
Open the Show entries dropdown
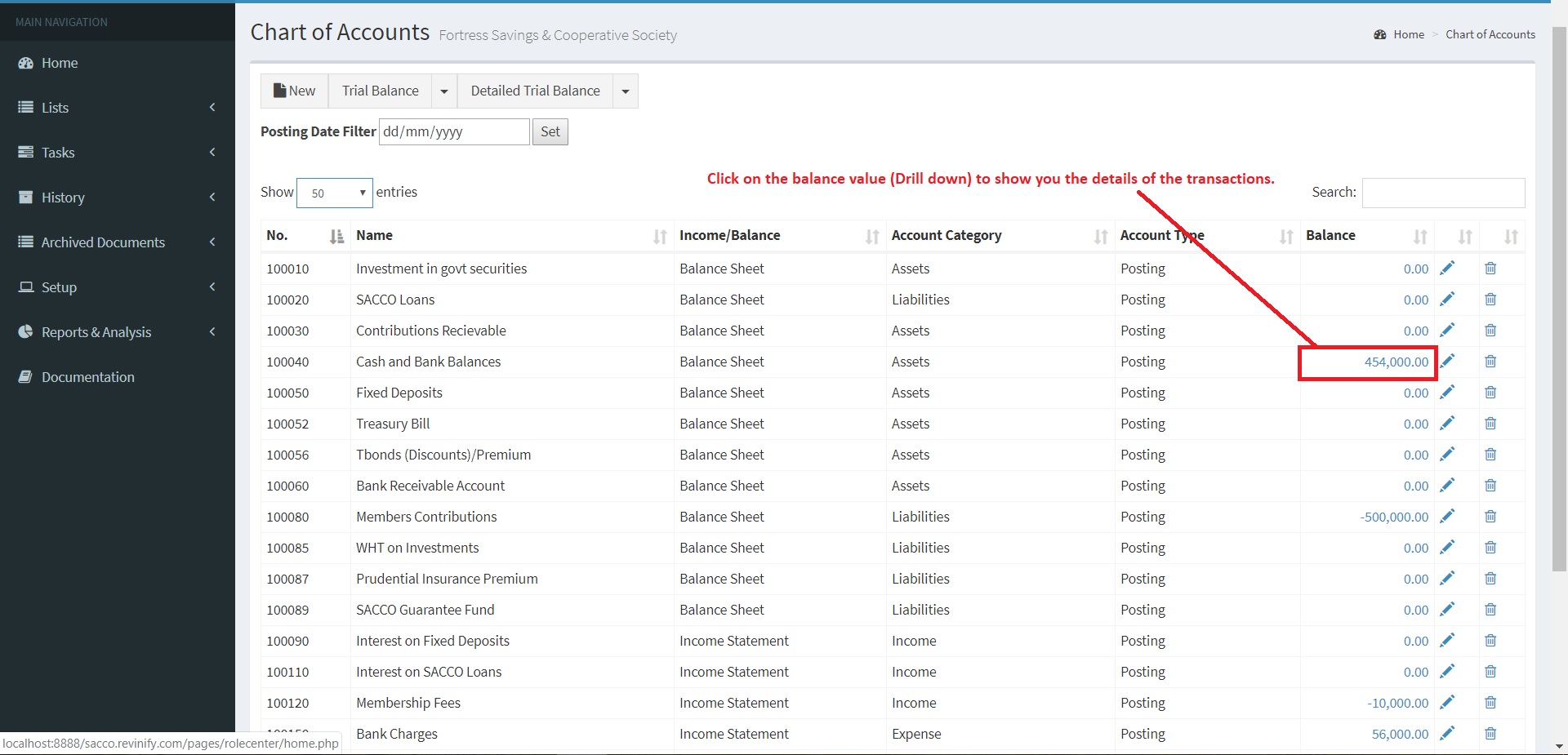point(334,193)
